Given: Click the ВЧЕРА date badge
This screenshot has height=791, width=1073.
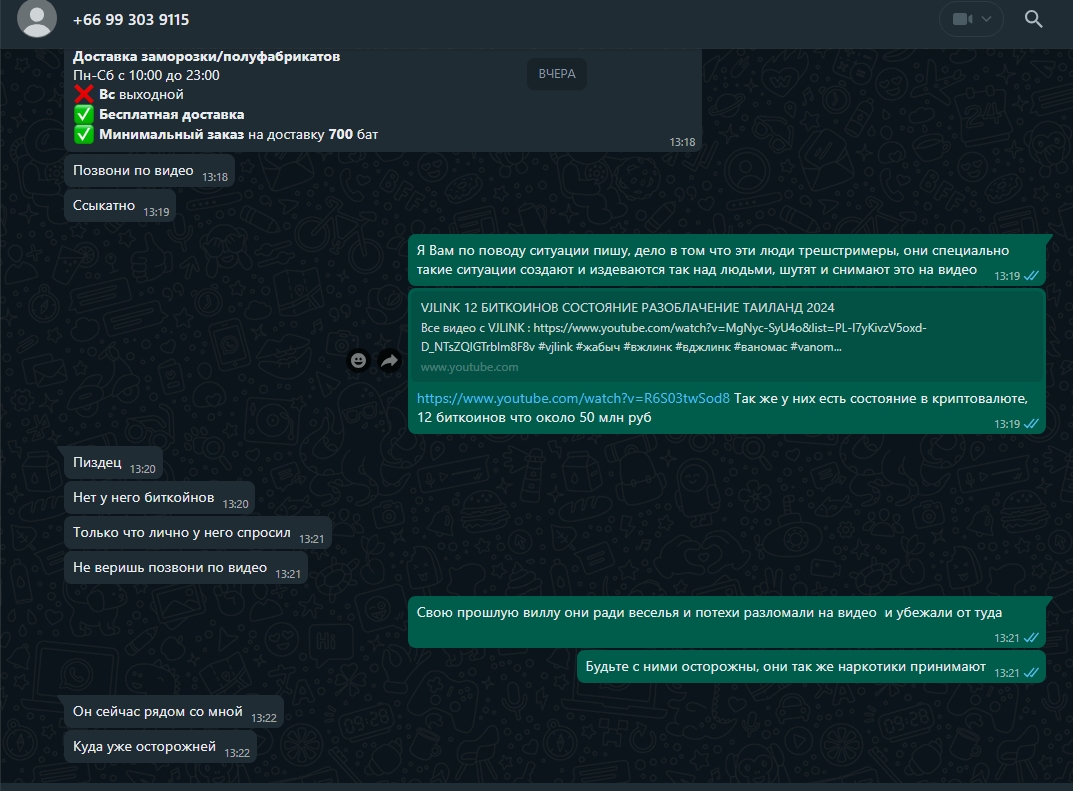Looking at the screenshot, I should point(557,74).
